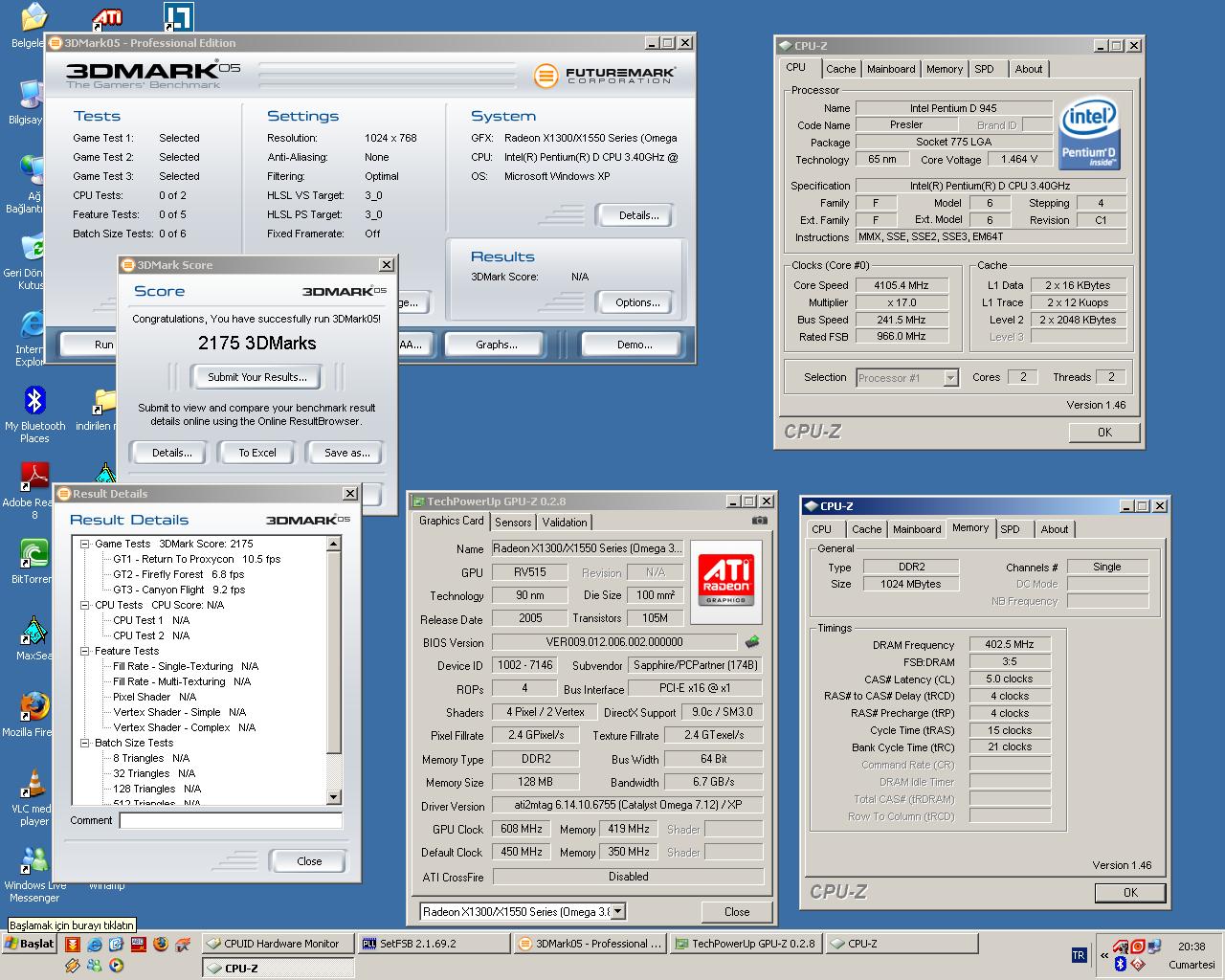Open SPD tab in CPU-Z processor window
The height and width of the screenshot is (980, 1225).
pos(984,69)
